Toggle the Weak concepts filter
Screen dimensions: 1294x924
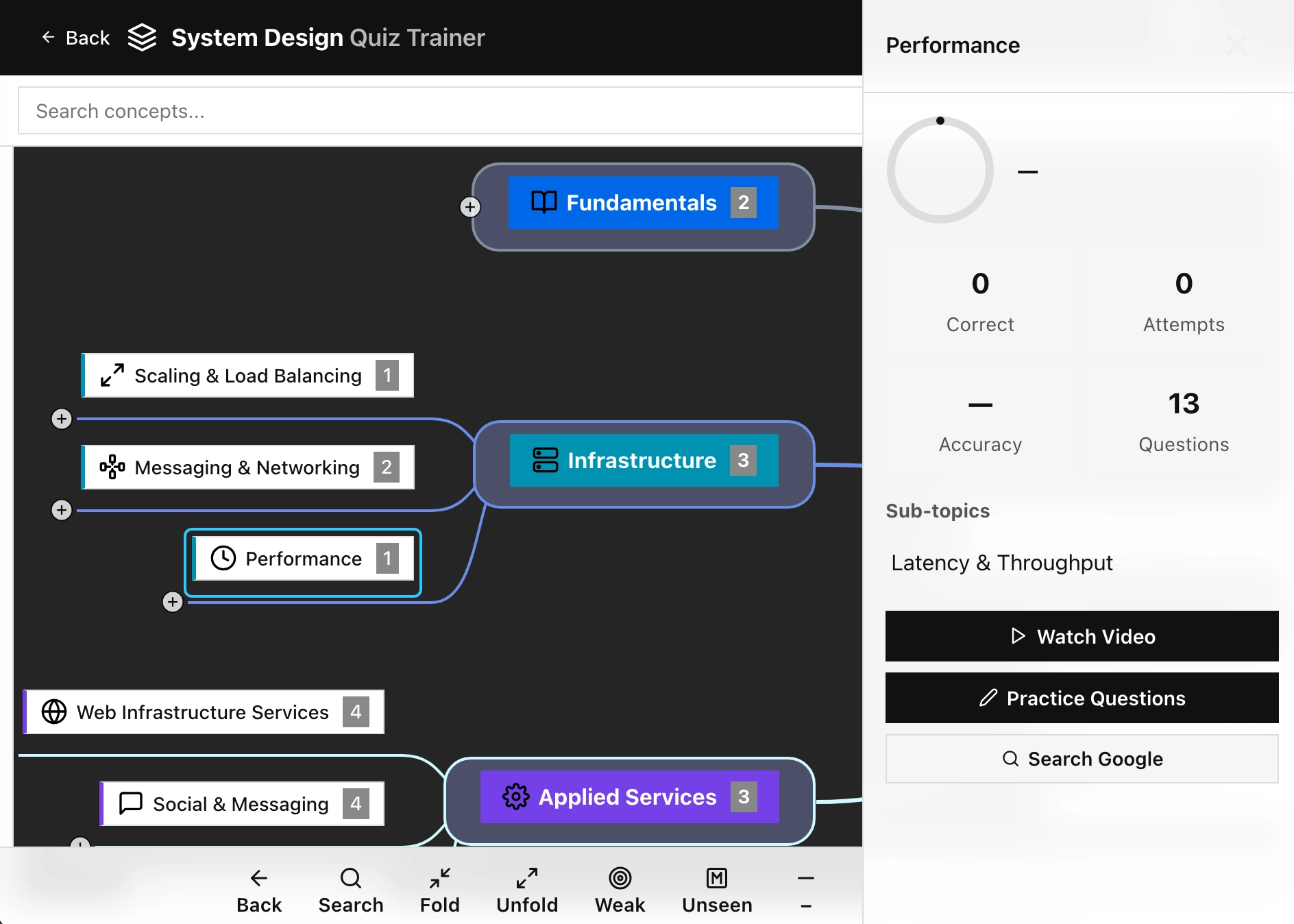[619, 889]
